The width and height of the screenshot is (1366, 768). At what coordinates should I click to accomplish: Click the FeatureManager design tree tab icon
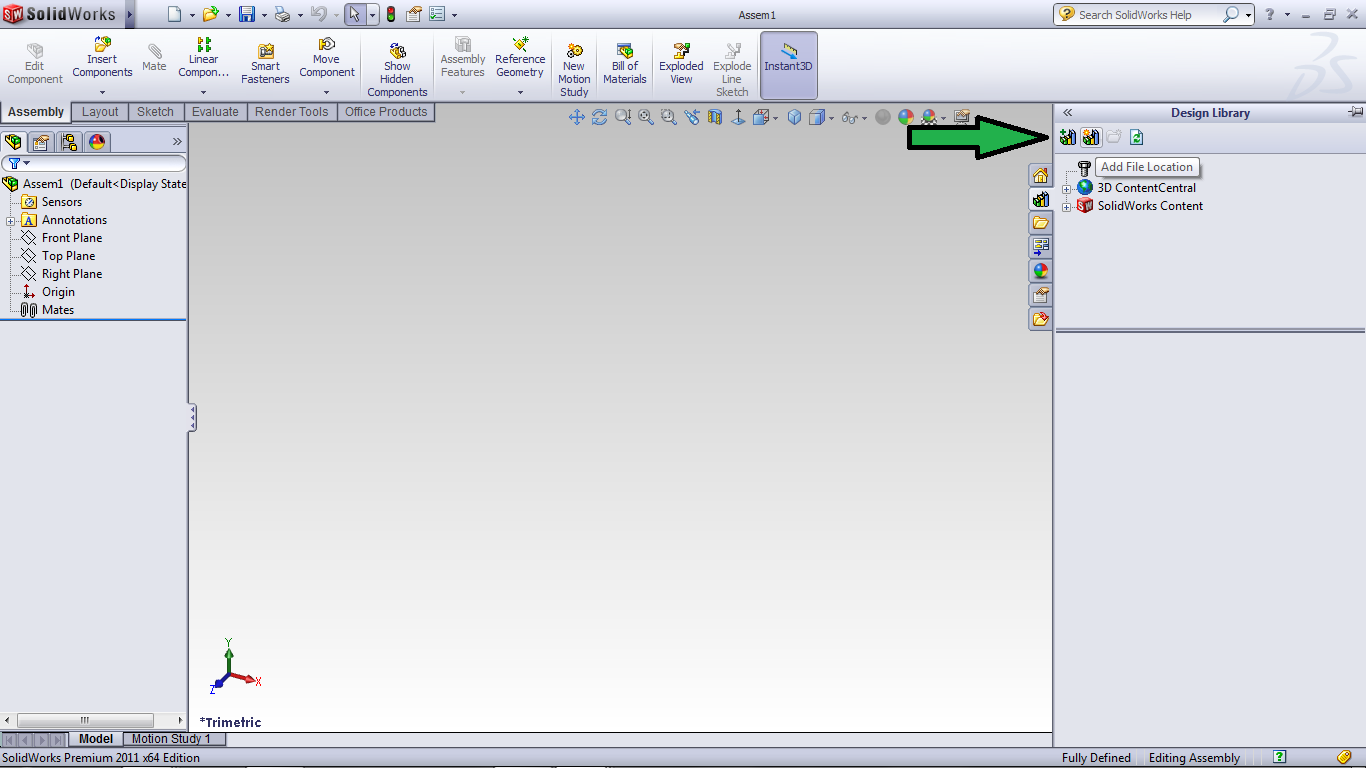[13, 142]
